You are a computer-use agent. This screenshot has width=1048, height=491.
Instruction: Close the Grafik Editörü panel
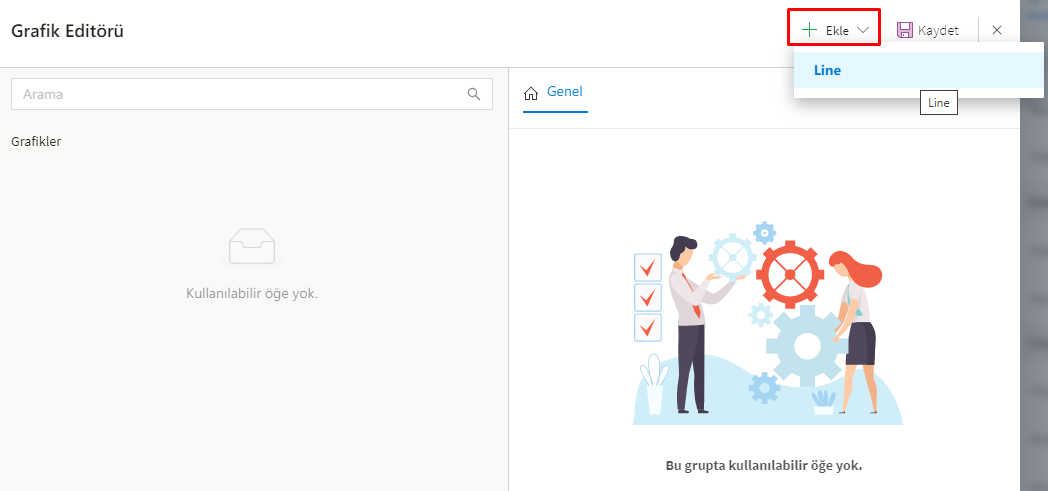997,30
